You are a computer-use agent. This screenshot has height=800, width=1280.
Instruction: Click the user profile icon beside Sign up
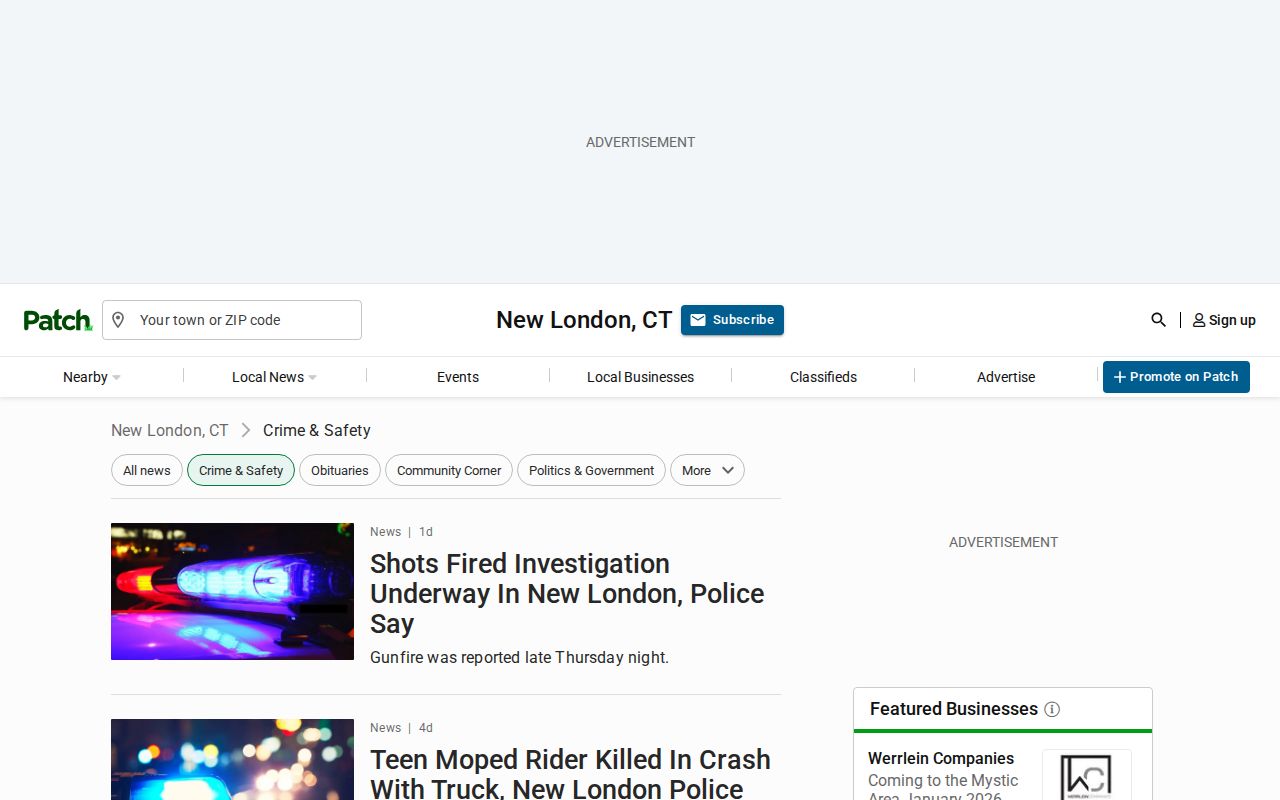(x=1199, y=320)
